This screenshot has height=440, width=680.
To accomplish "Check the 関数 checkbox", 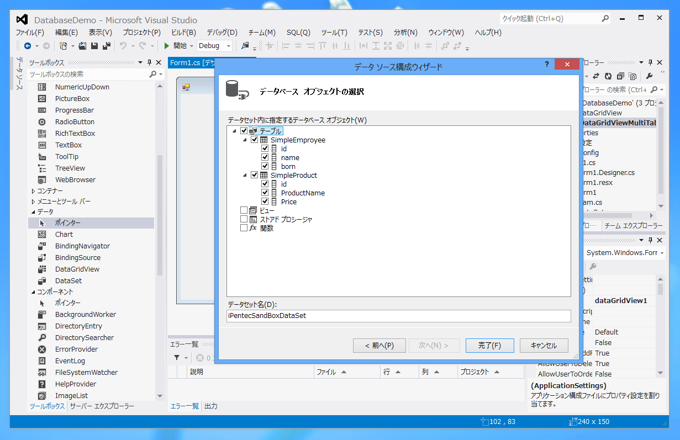I will click(244, 228).
